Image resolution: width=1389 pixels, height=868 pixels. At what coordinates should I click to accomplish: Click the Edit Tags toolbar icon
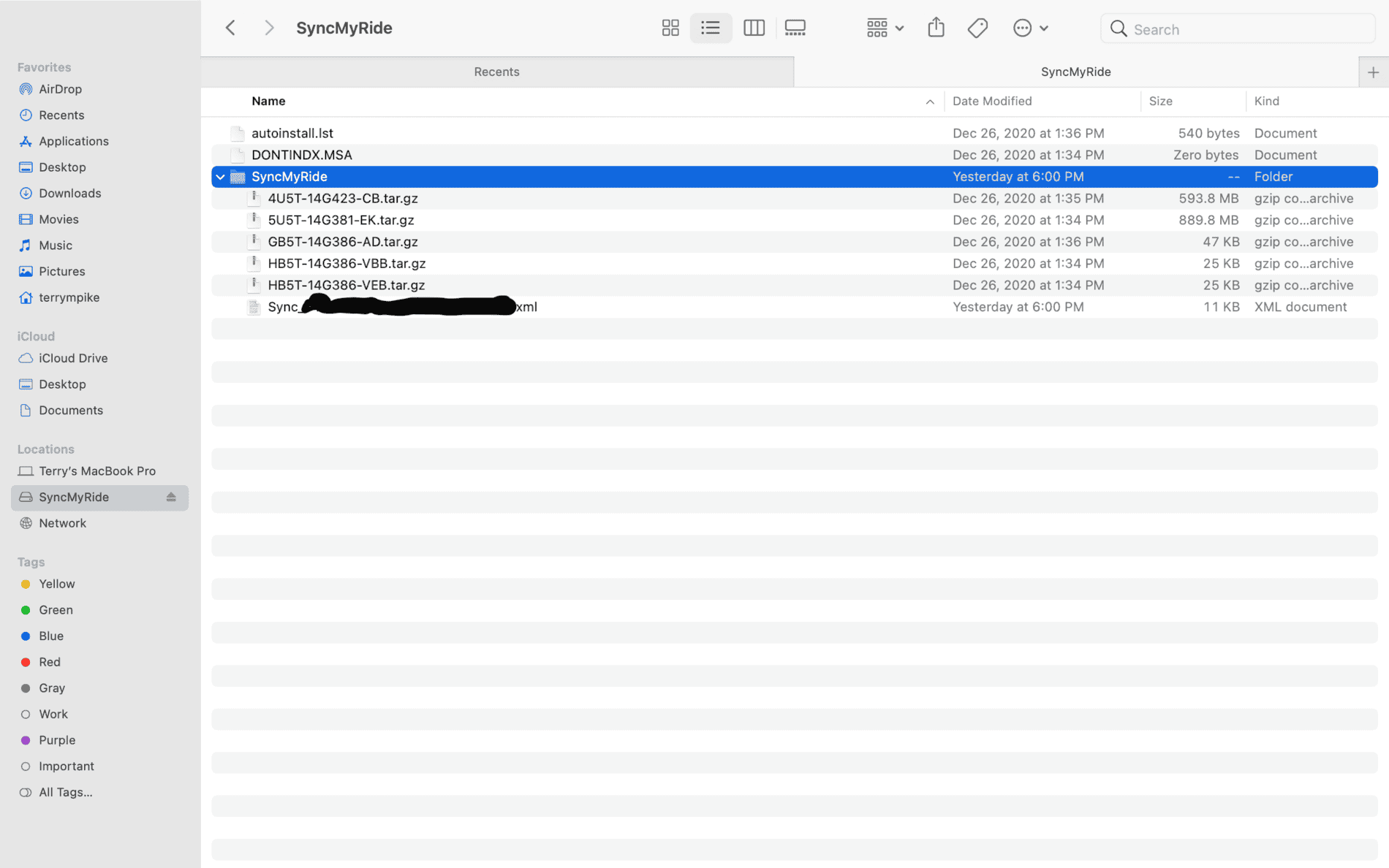point(977,28)
